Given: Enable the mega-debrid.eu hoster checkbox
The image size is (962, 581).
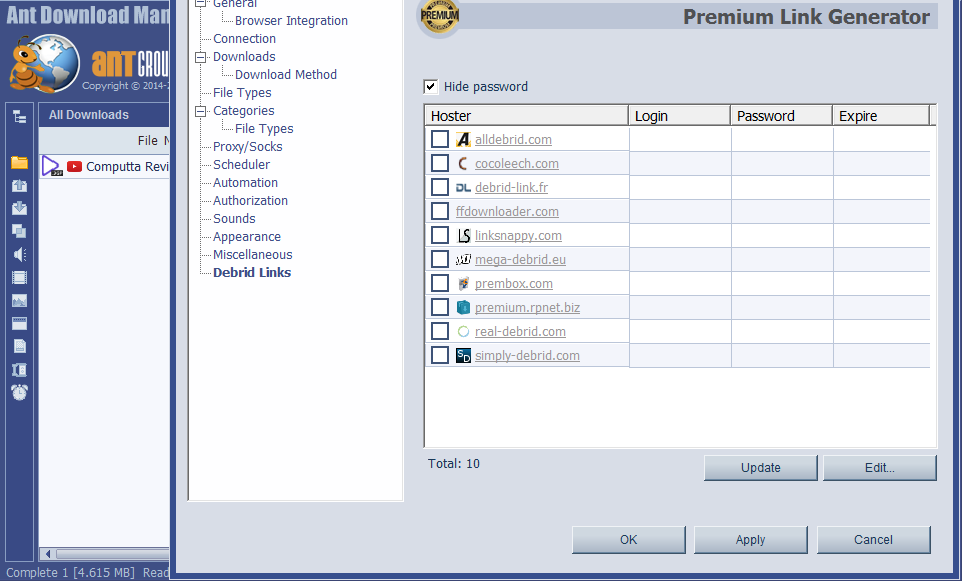Looking at the screenshot, I should pos(440,259).
